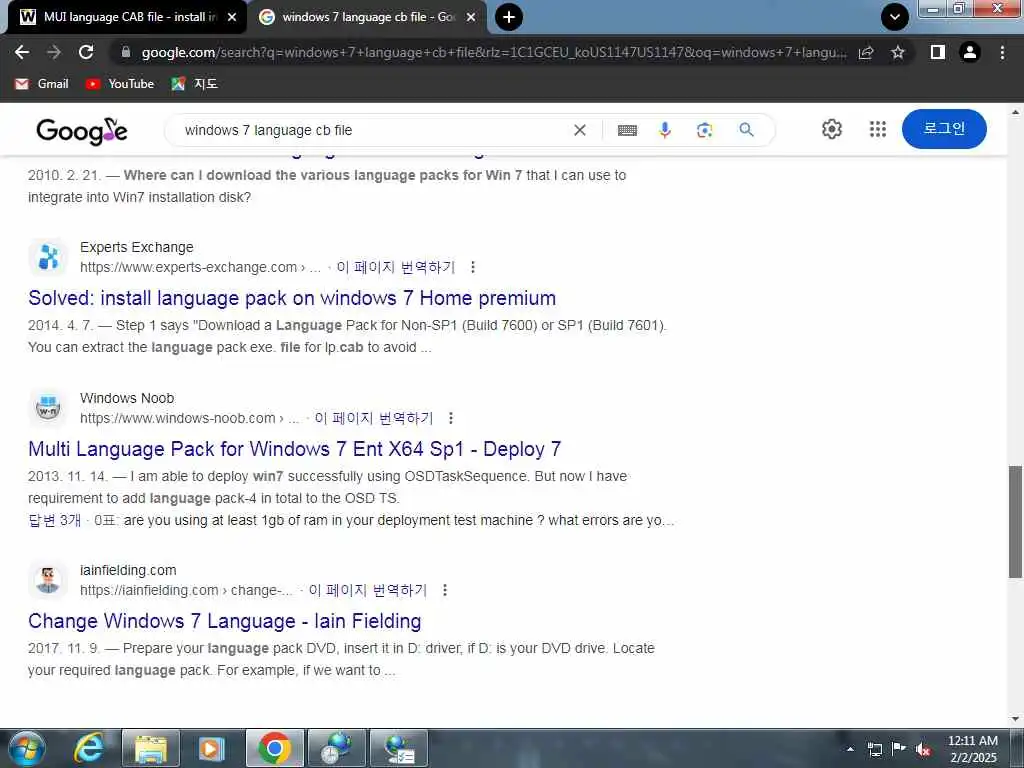
Task: Click the 로그인 sign-in button
Action: (x=944, y=129)
